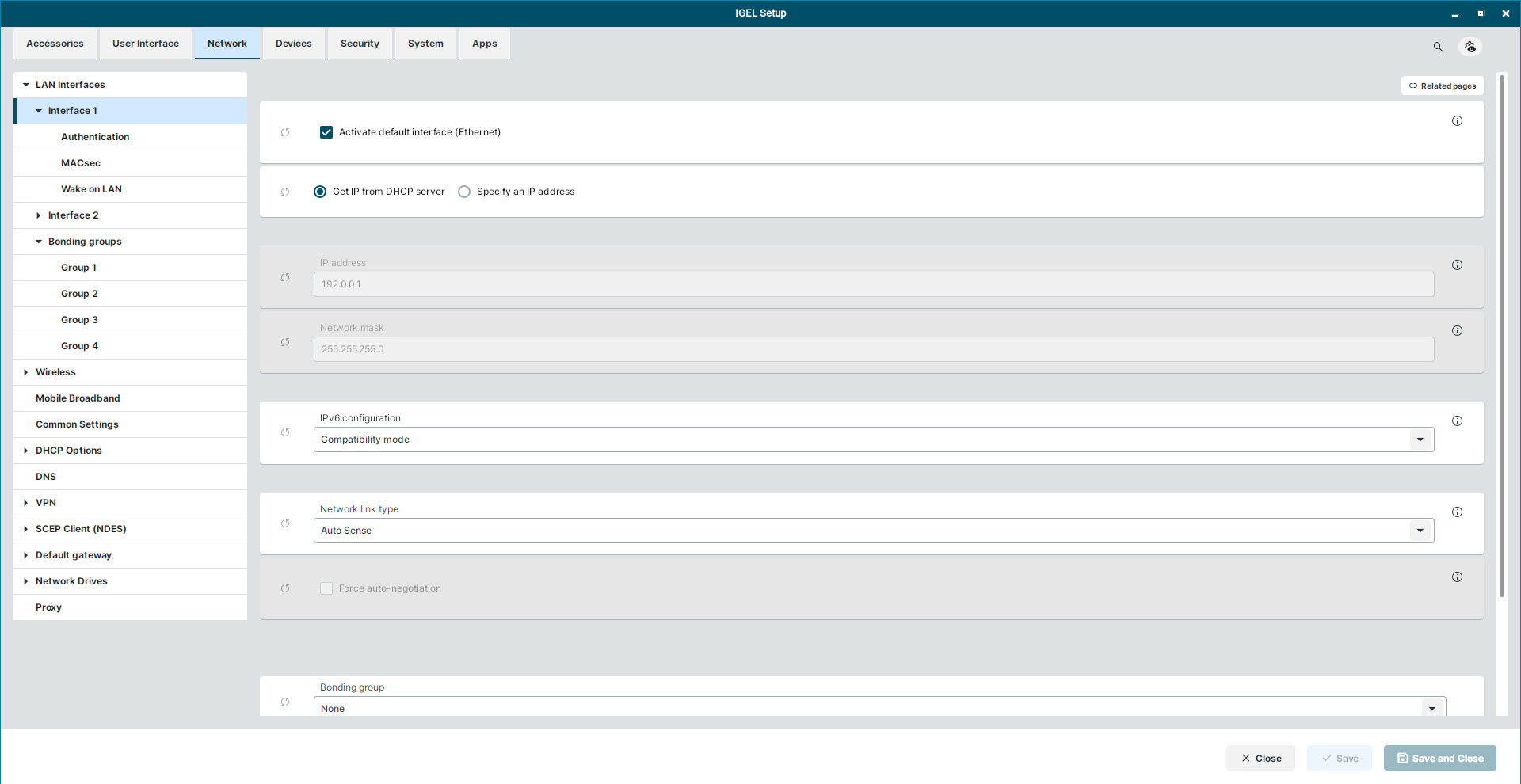The width and height of the screenshot is (1521, 784).
Task: Open Mobile Broadband page
Action: [x=131, y=398]
